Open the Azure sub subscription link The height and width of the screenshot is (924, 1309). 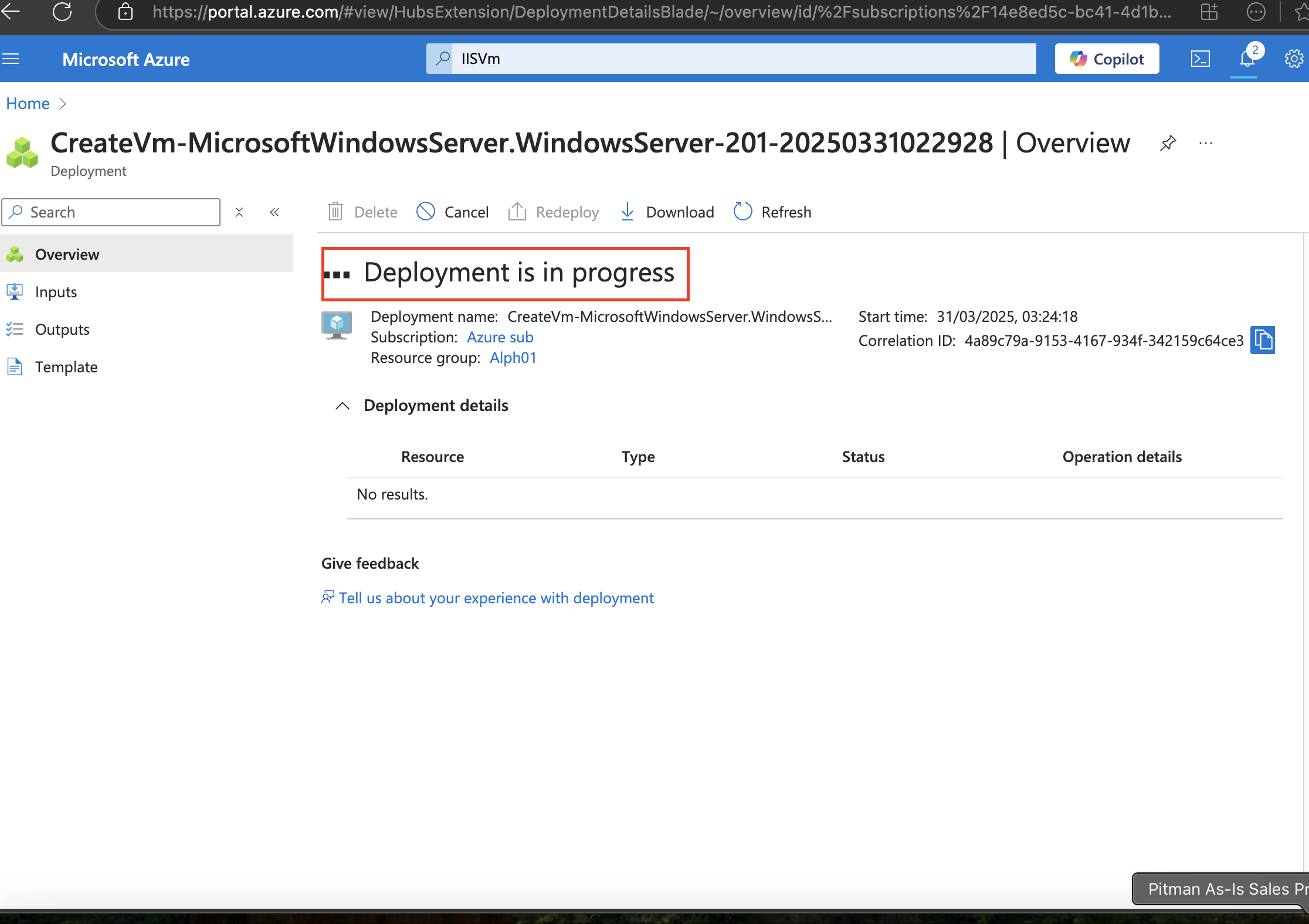pyautogui.click(x=500, y=337)
